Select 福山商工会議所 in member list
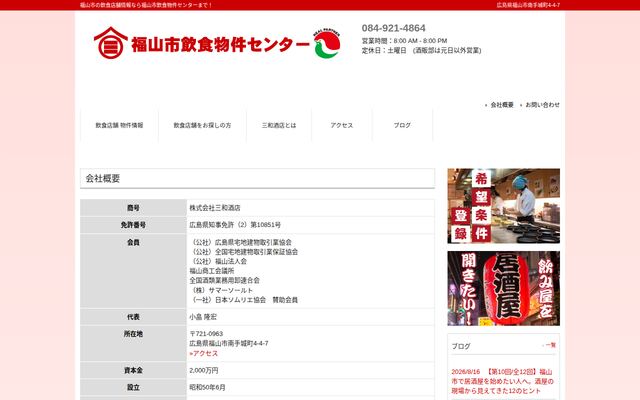640x400 pixels. pos(211,271)
